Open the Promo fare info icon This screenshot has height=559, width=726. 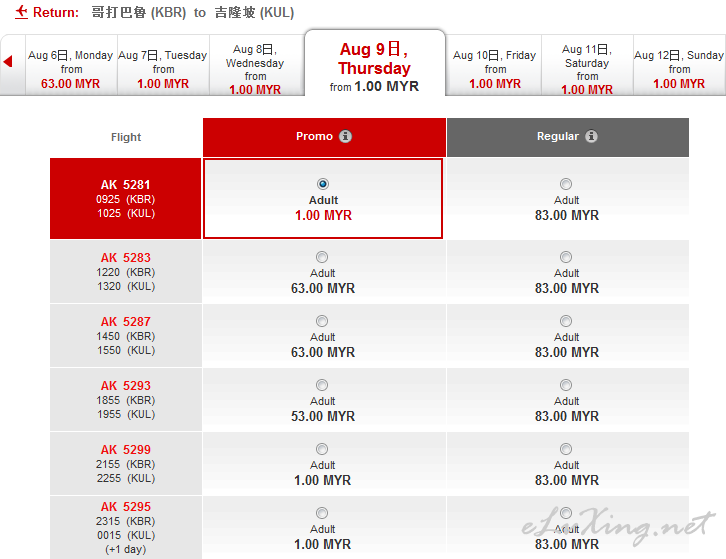pos(345,136)
